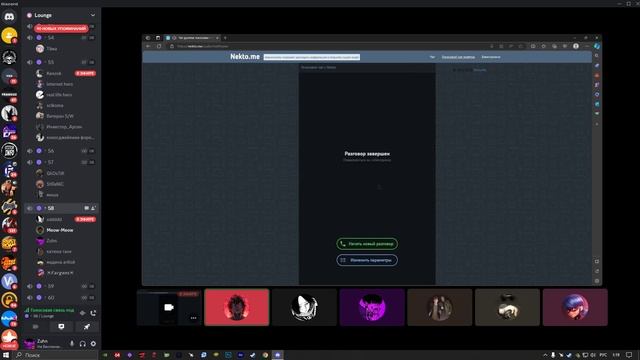Share your screen in the voice panel
The width and height of the screenshot is (640, 360).
(x=61, y=327)
